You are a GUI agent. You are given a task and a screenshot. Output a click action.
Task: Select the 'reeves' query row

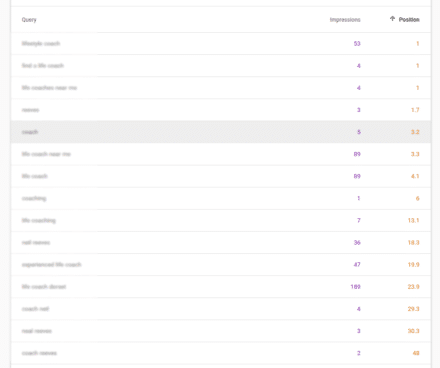pos(221,110)
